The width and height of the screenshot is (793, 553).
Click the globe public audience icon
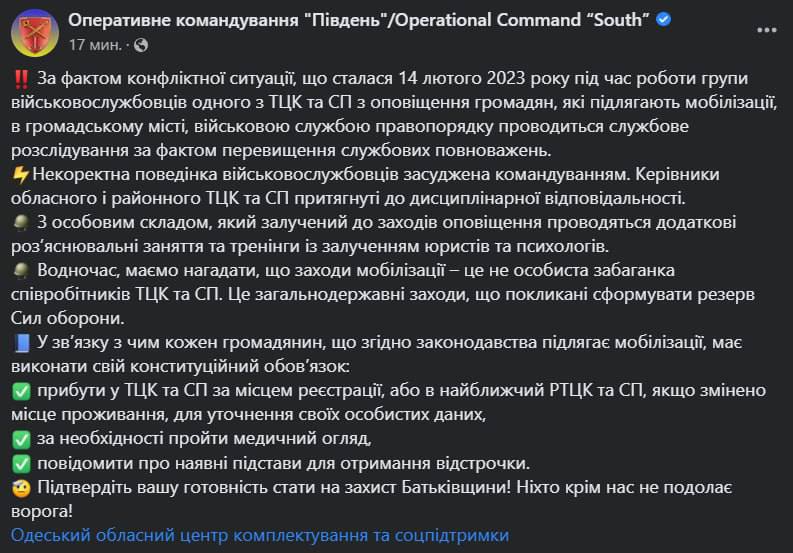pos(139,45)
